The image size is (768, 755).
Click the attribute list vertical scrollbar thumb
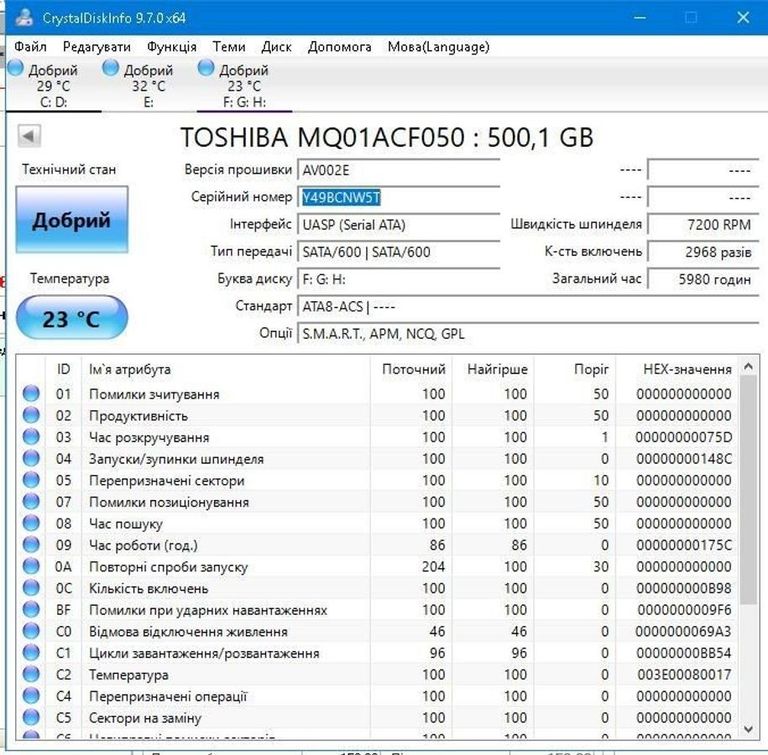[748, 490]
